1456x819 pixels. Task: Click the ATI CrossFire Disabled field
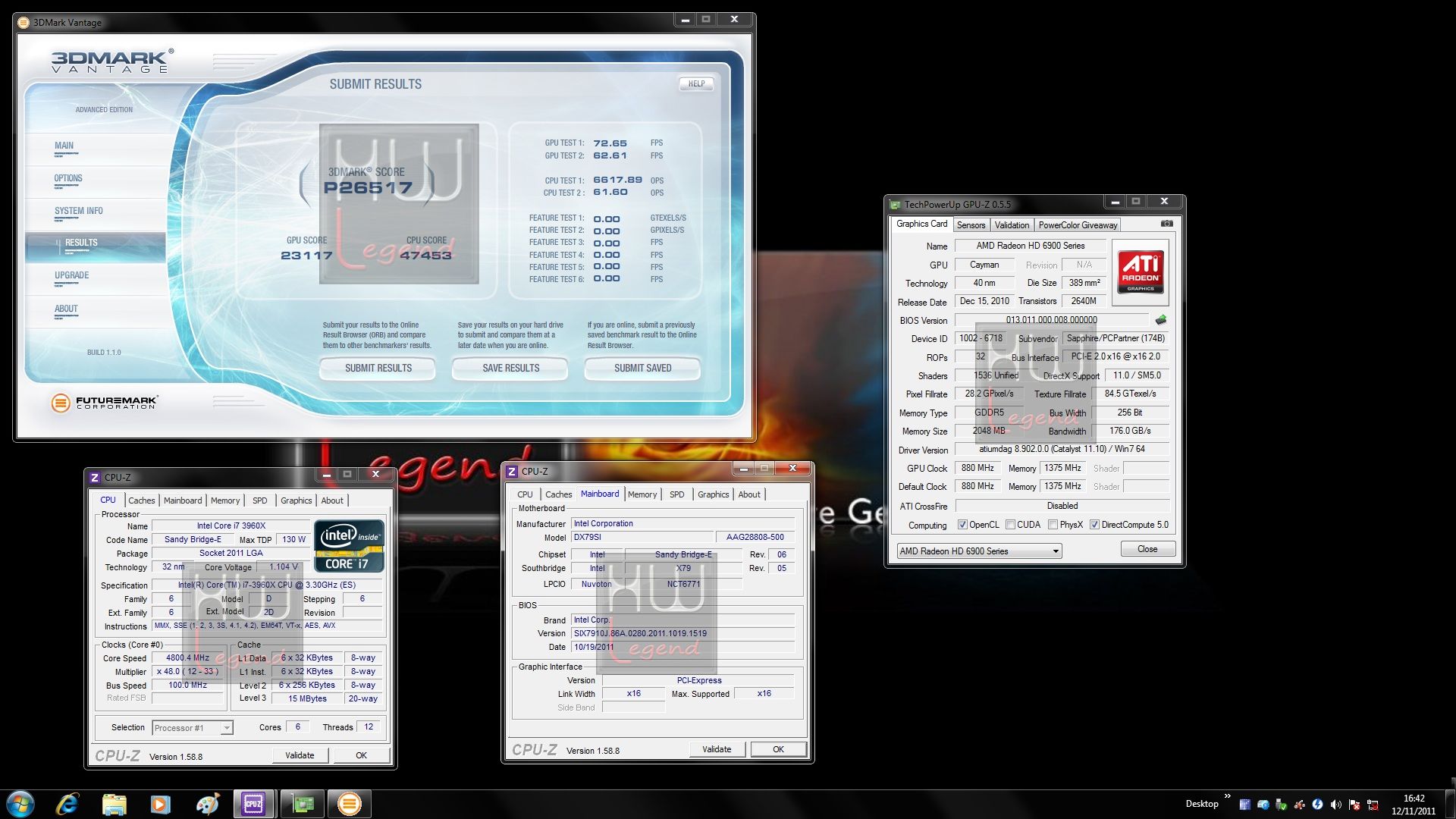tap(1062, 506)
